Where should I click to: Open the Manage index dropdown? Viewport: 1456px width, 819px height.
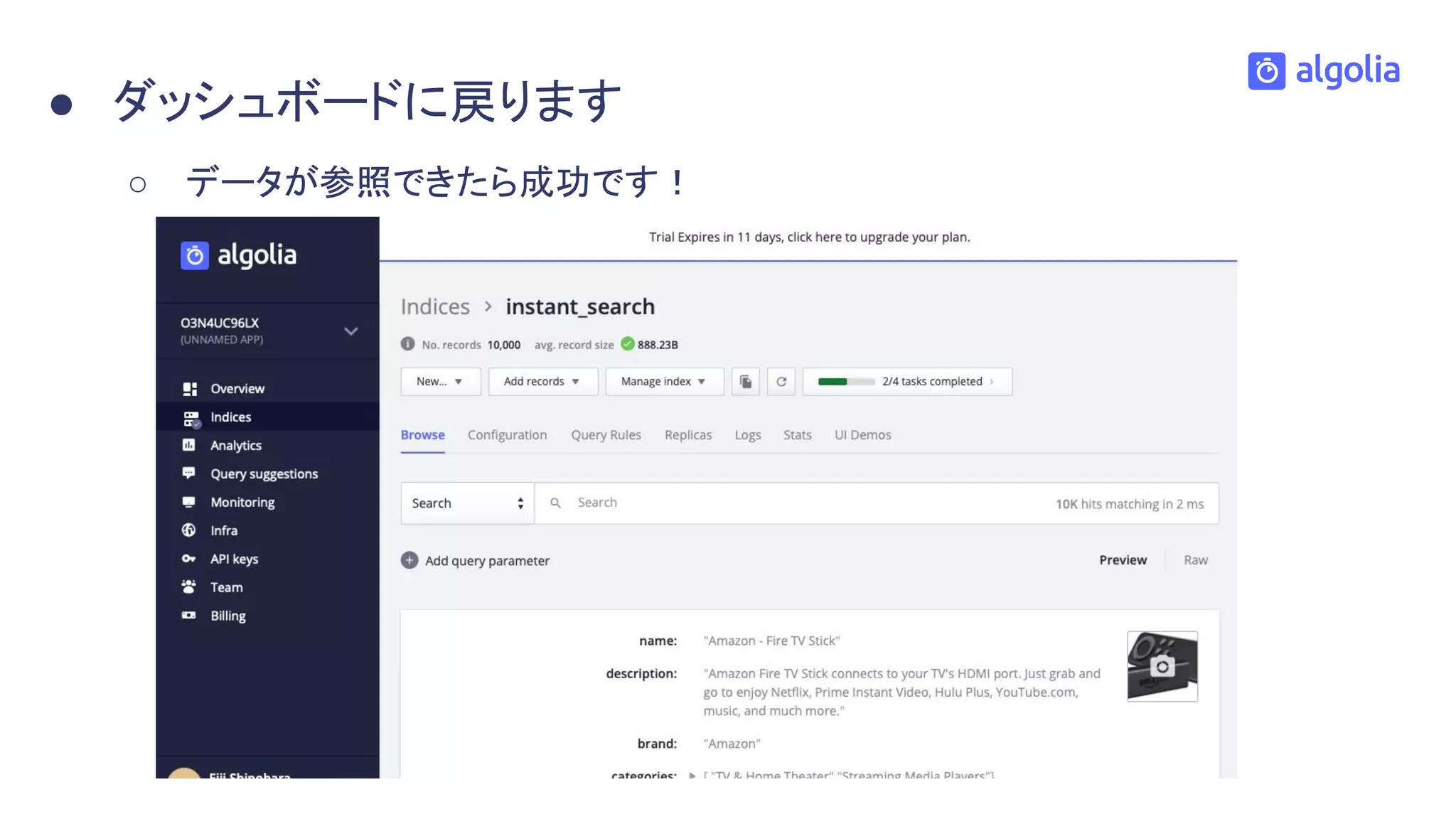click(x=665, y=382)
